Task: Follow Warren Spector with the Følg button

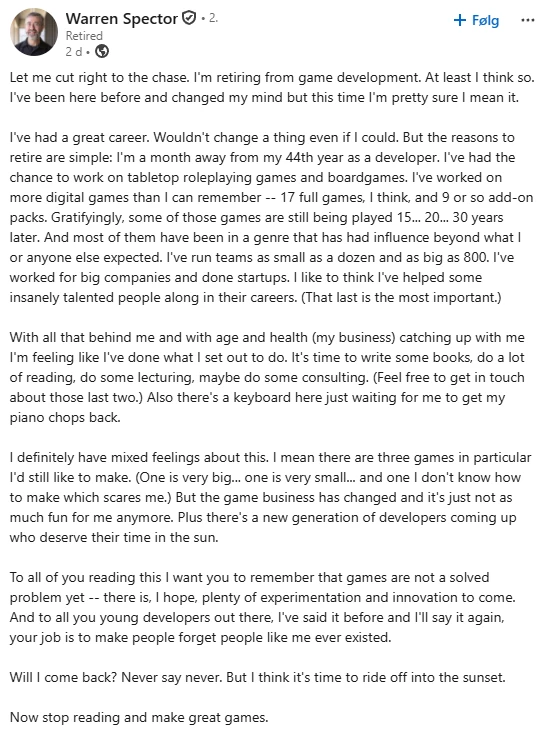Action: (477, 20)
